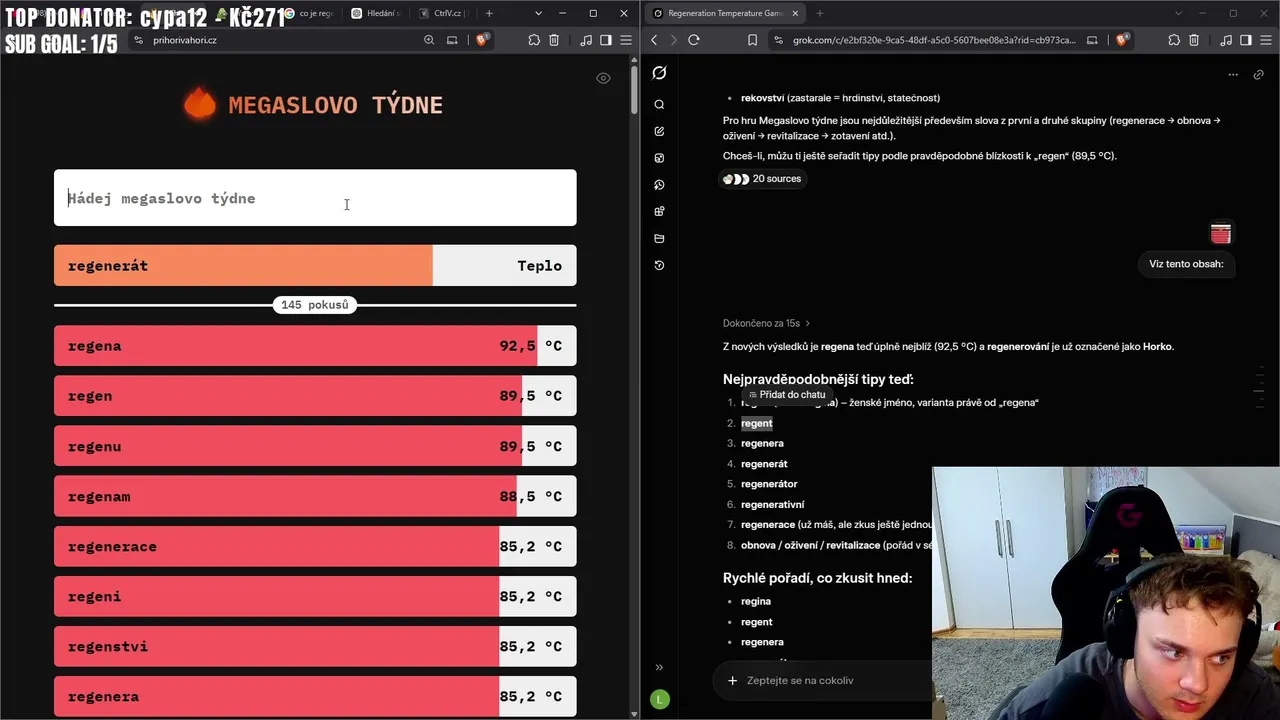The height and width of the screenshot is (720, 1280).
Task: Click the highlighted word 'regent' in Grok list
Action: [757, 423]
